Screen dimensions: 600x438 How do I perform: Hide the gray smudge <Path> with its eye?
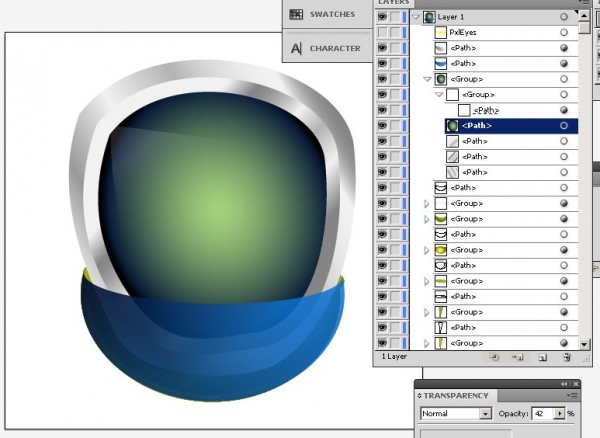click(x=382, y=48)
